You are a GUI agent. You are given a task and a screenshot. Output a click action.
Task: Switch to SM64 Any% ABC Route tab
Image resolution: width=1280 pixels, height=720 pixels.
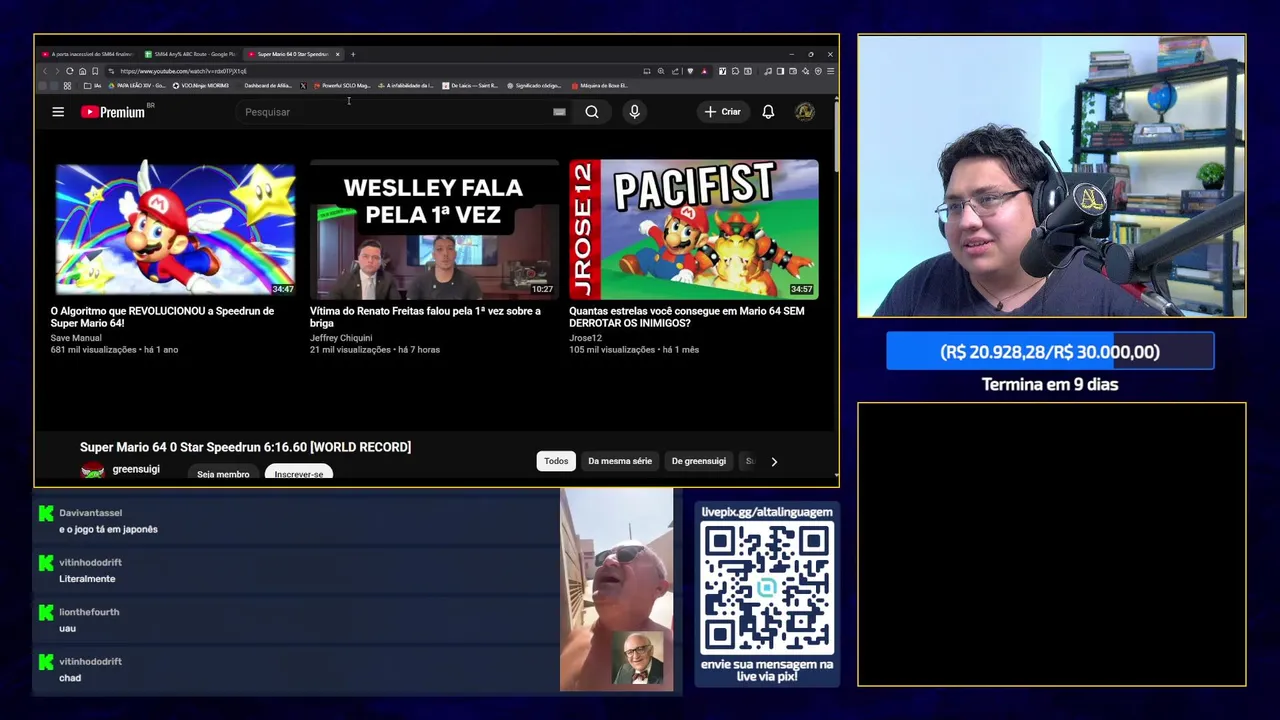pyautogui.click(x=189, y=54)
